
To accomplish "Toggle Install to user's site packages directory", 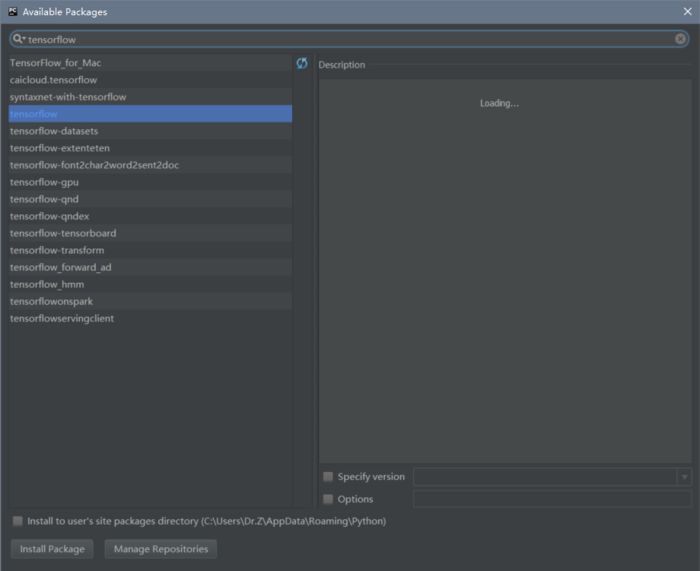I will tap(17, 521).
